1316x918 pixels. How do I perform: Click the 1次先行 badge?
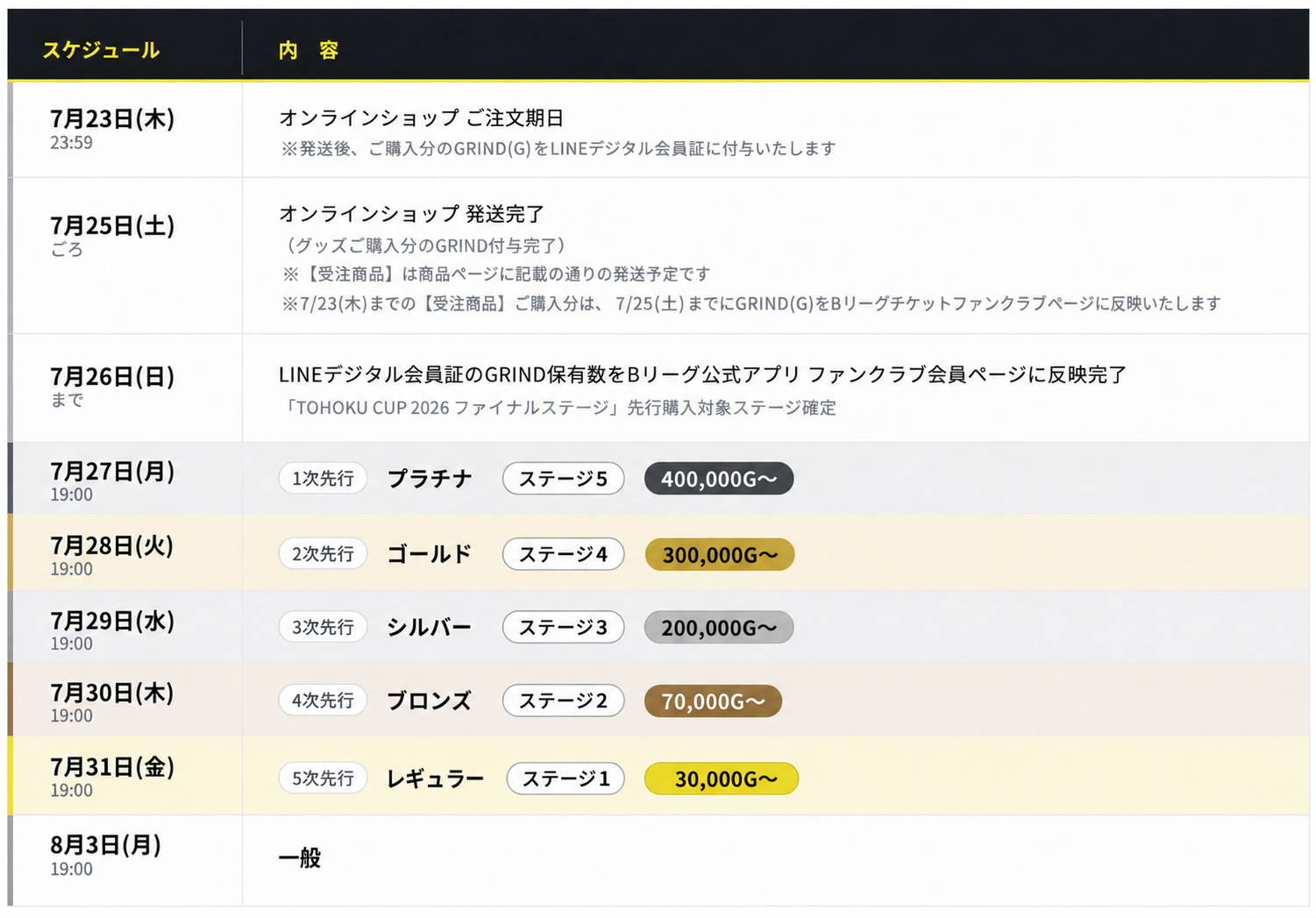[x=323, y=479]
